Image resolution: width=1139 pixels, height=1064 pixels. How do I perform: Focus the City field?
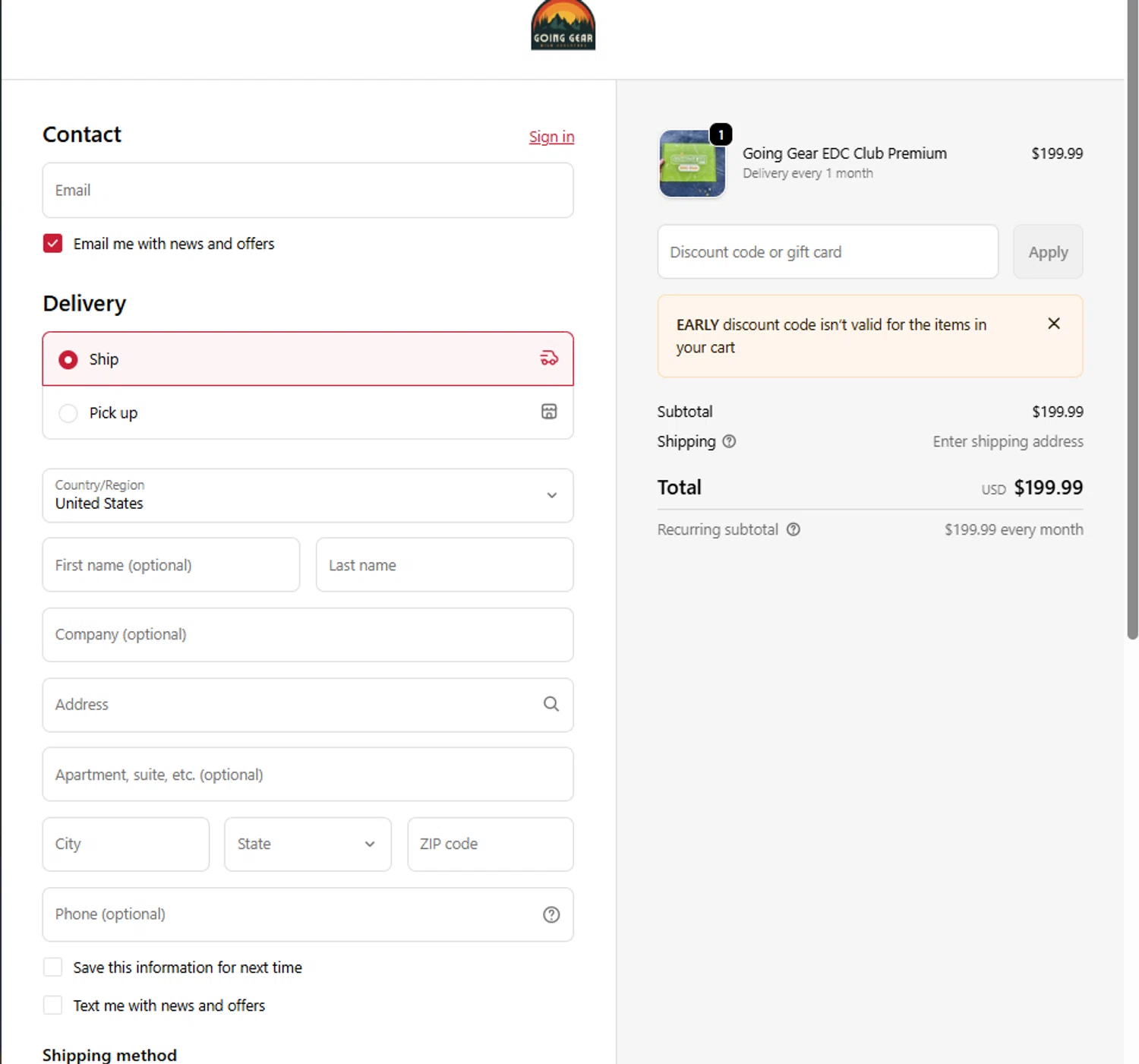tap(125, 844)
